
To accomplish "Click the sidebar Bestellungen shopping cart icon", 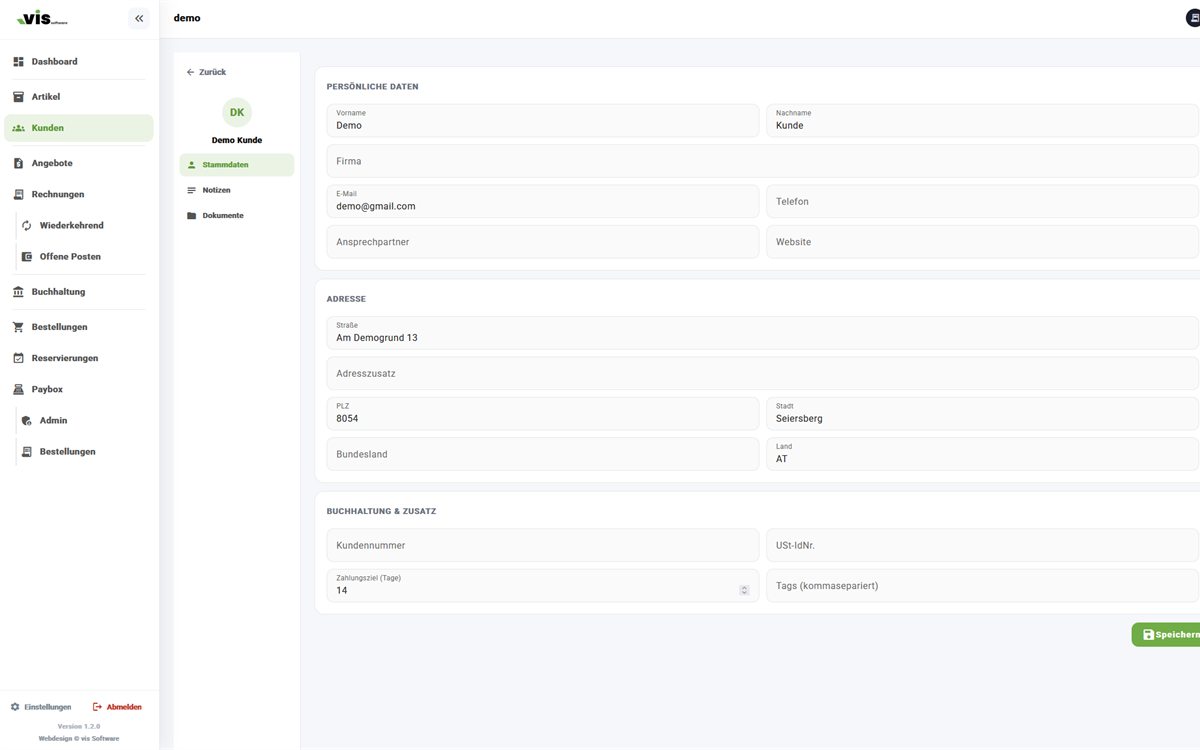I will tap(18, 327).
